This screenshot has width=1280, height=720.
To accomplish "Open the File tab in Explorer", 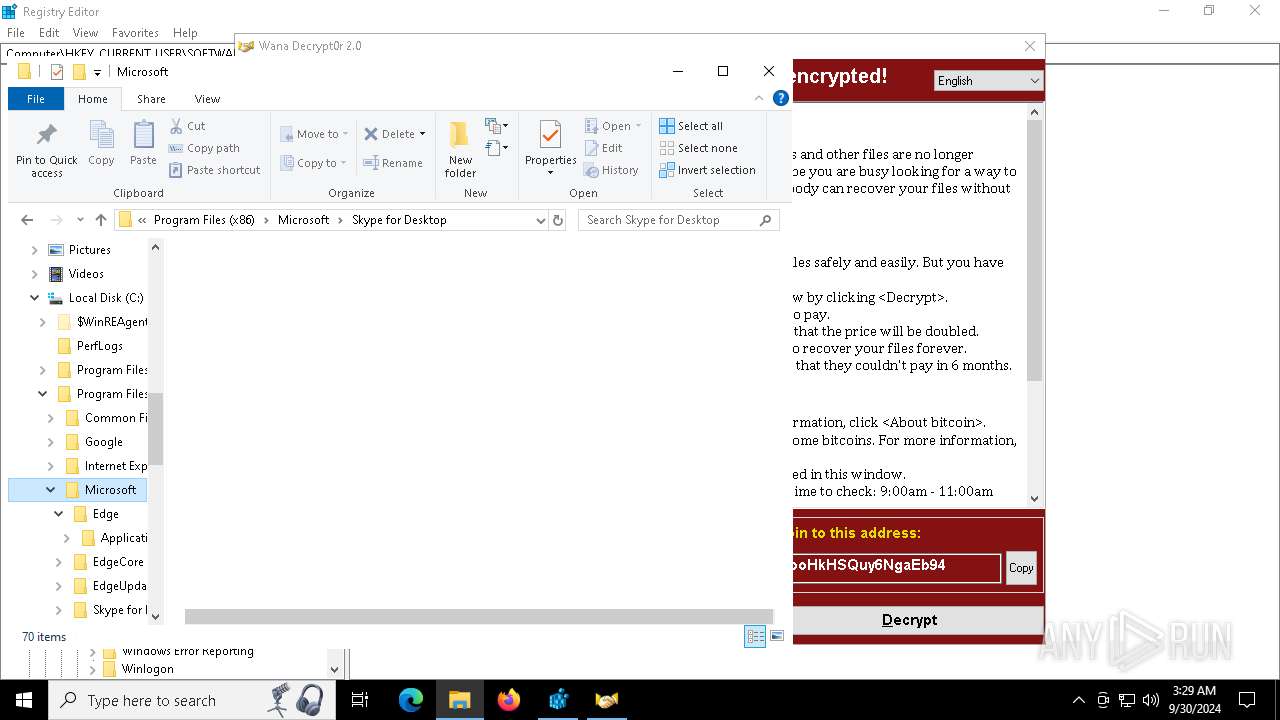I will point(36,99).
